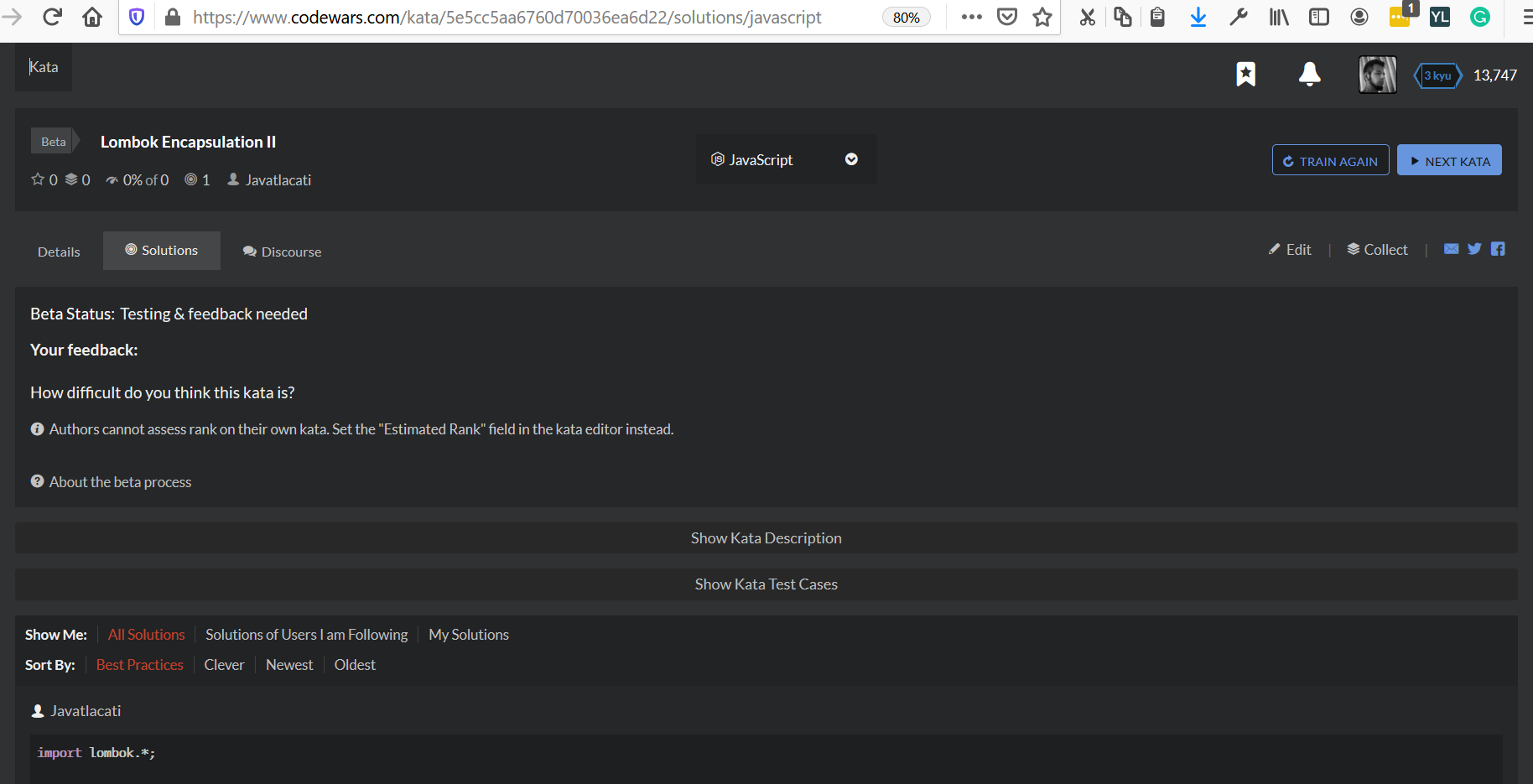Image resolution: width=1533 pixels, height=784 pixels.
Task: Toggle the sidebar view icon
Action: pos(1319,17)
